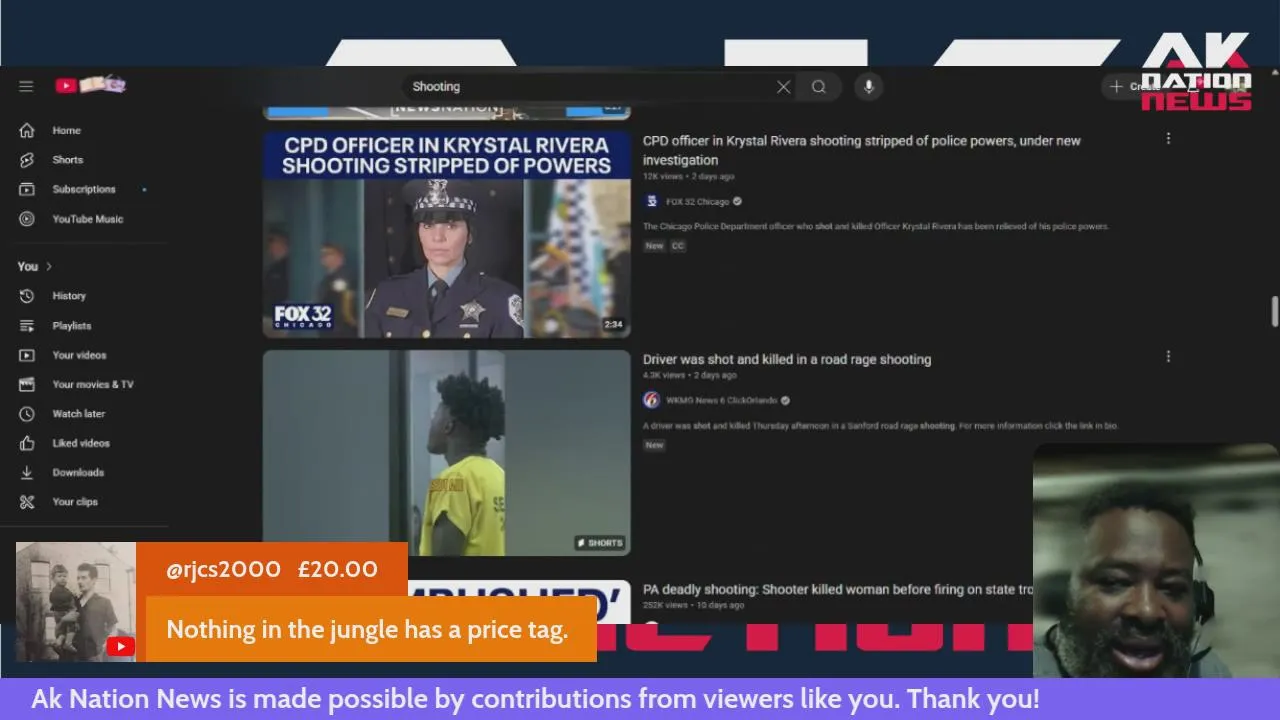Expand the You section chevron

pyautogui.click(x=48, y=266)
